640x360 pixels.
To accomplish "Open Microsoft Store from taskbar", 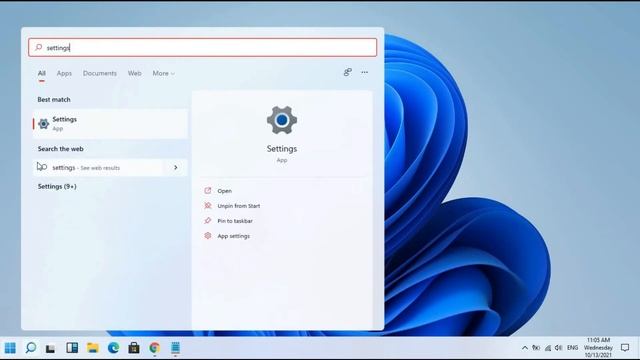I will tap(134, 348).
